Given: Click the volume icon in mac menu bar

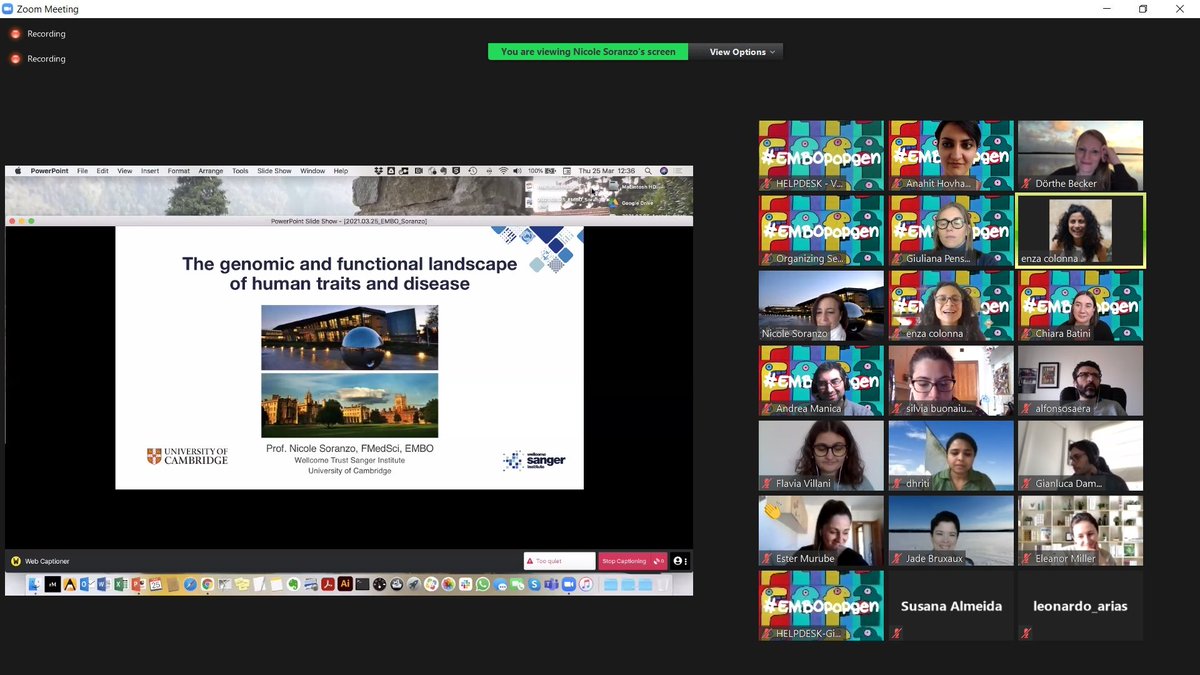Looking at the screenshot, I should (x=517, y=171).
